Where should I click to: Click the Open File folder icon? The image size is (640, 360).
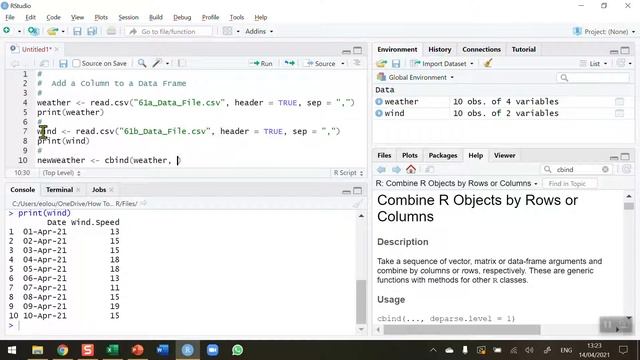click(52, 31)
